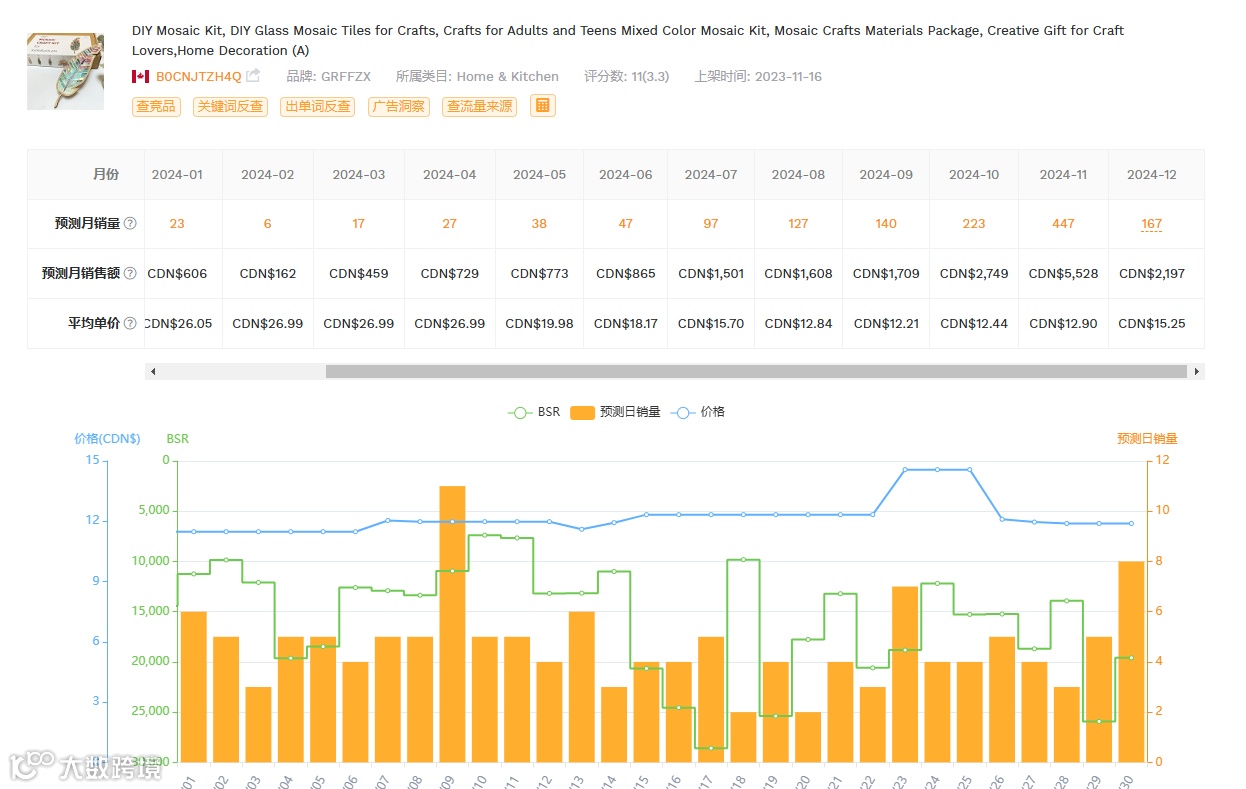This screenshot has width=1246, height=789.
Task: Click the horizontal table scrollbar thumb
Action: (756, 371)
